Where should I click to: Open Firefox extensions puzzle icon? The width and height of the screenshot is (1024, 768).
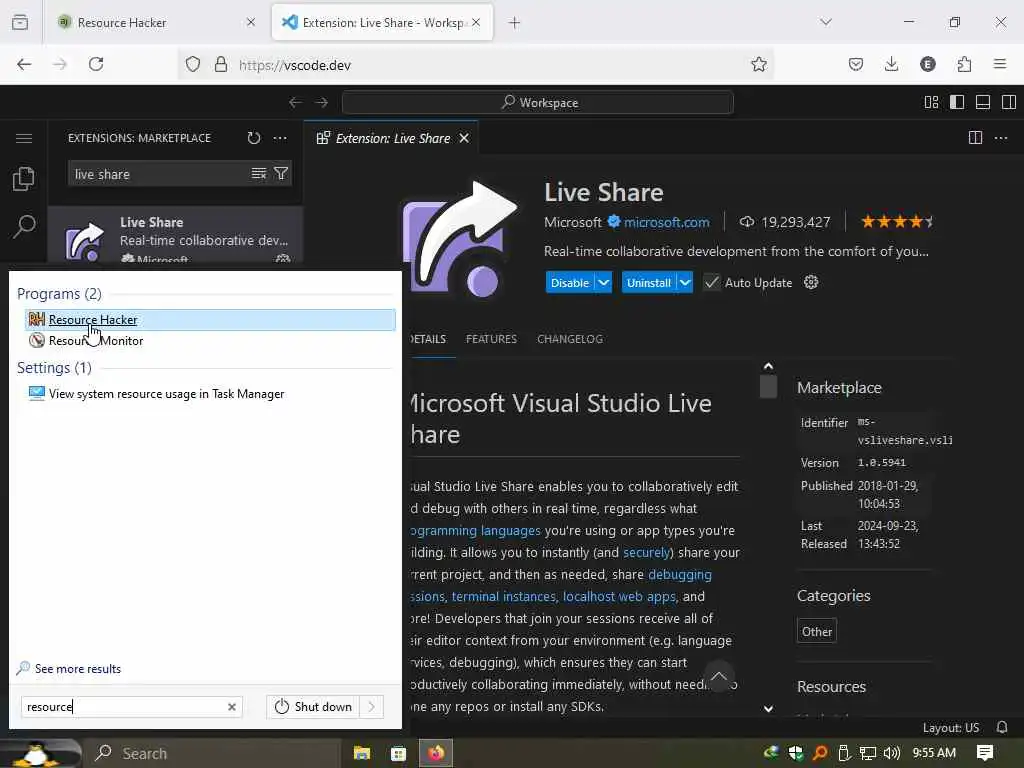(x=964, y=64)
